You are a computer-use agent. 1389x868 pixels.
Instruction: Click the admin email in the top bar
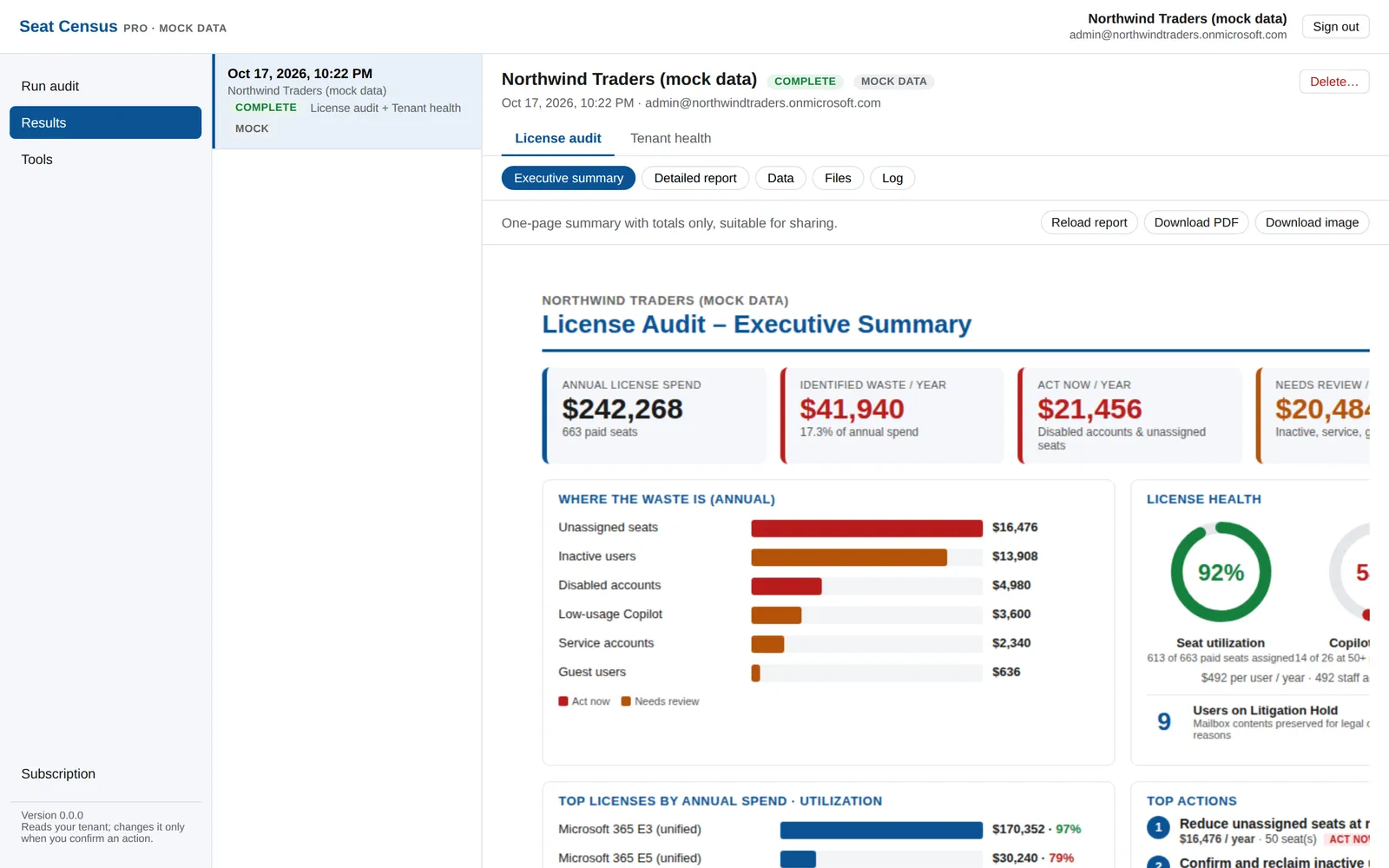(x=1178, y=35)
